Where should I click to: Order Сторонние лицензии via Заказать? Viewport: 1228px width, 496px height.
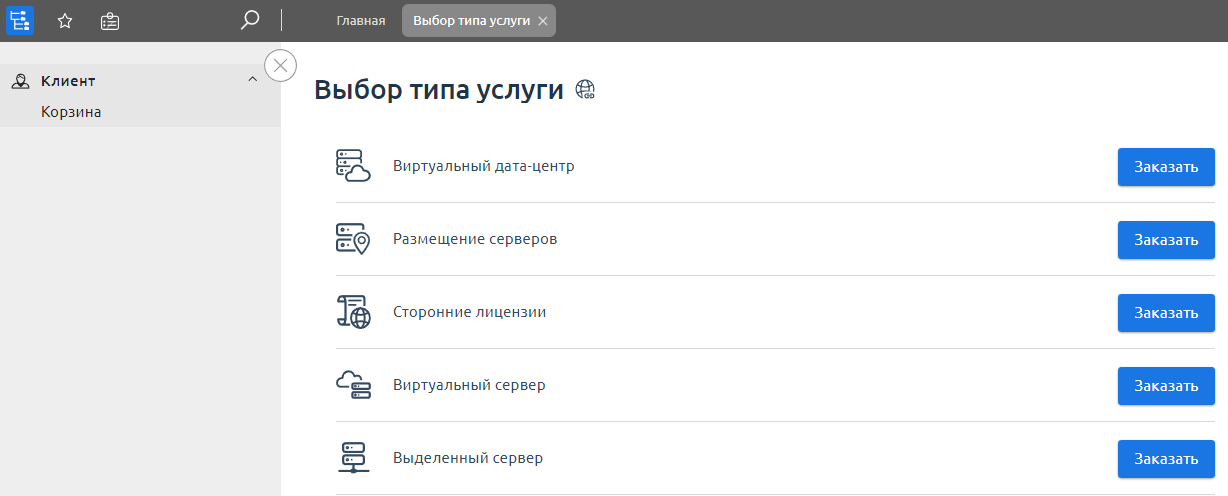point(1165,313)
